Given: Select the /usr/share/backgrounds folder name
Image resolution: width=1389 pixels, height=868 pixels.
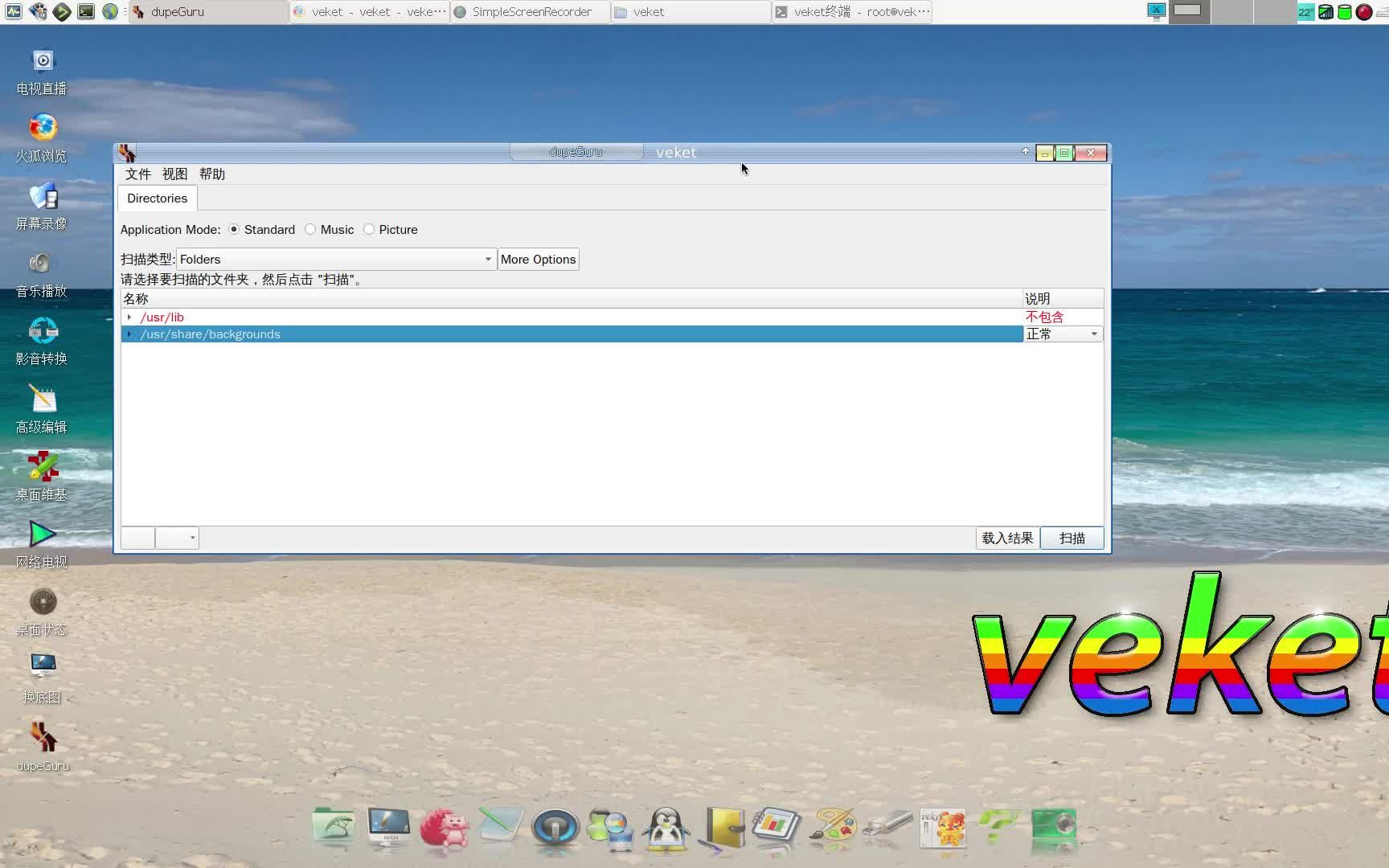Looking at the screenshot, I should tap(211, 334).
